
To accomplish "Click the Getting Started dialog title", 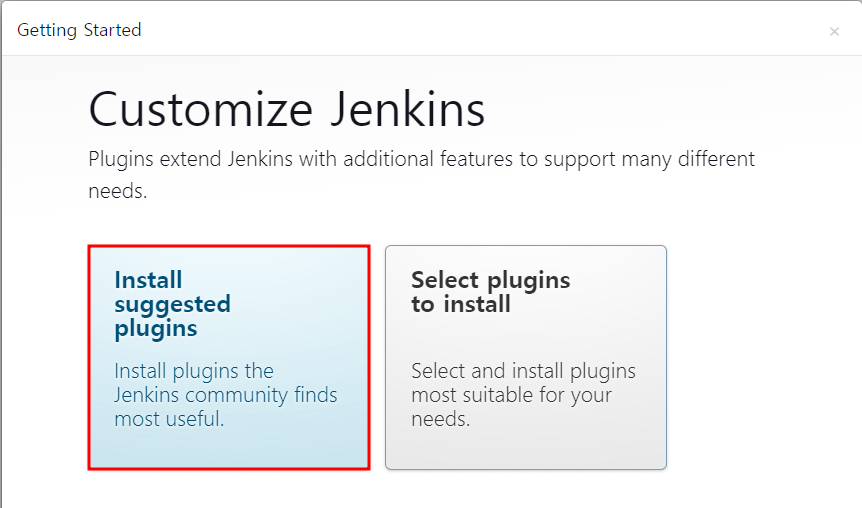I will point(79,30).
